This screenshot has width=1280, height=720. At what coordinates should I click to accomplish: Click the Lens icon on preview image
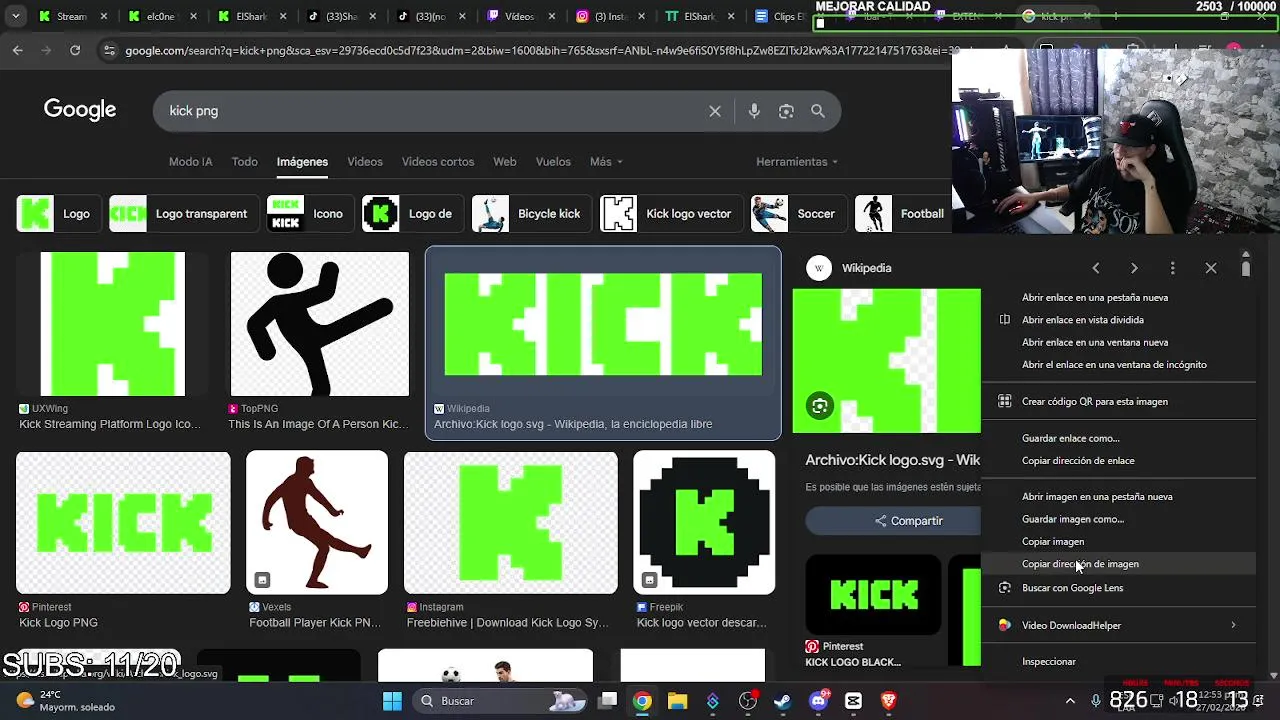820,406
